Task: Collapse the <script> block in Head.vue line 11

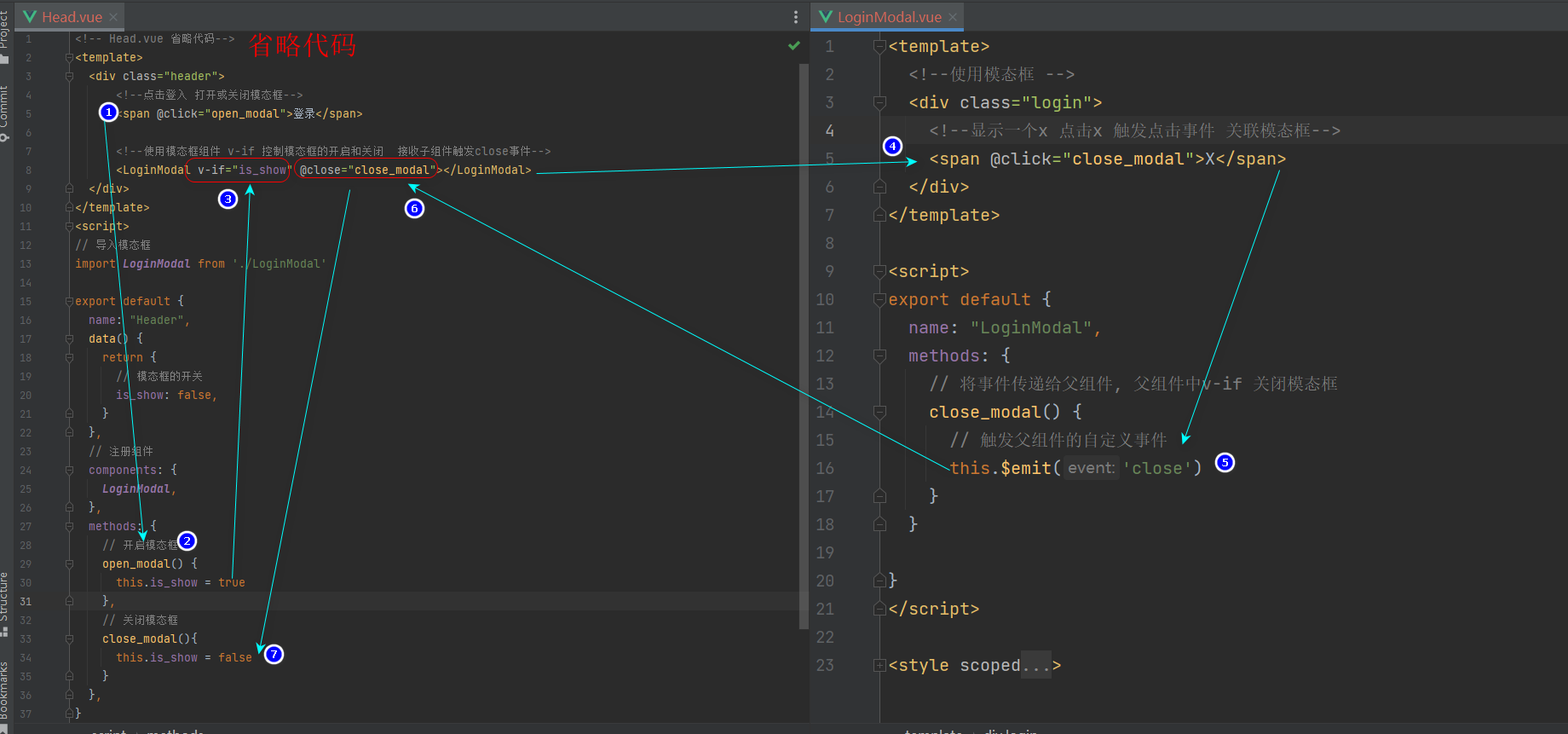Action: [69, 227]
